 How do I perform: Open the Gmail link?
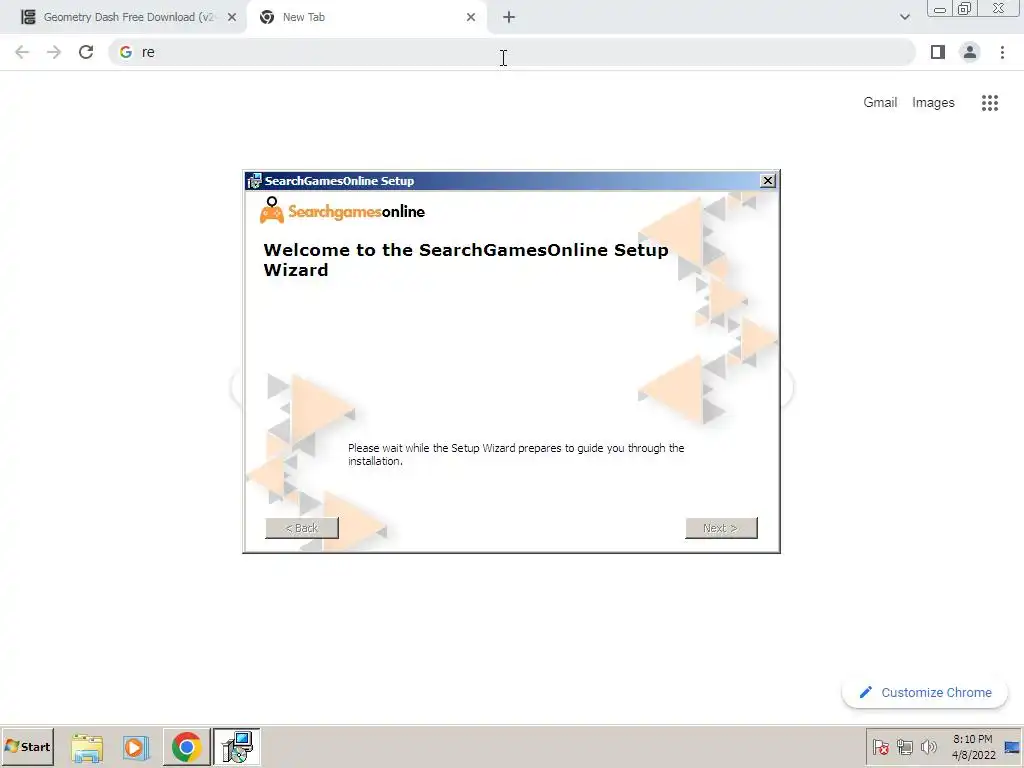(x=880, y=103)
